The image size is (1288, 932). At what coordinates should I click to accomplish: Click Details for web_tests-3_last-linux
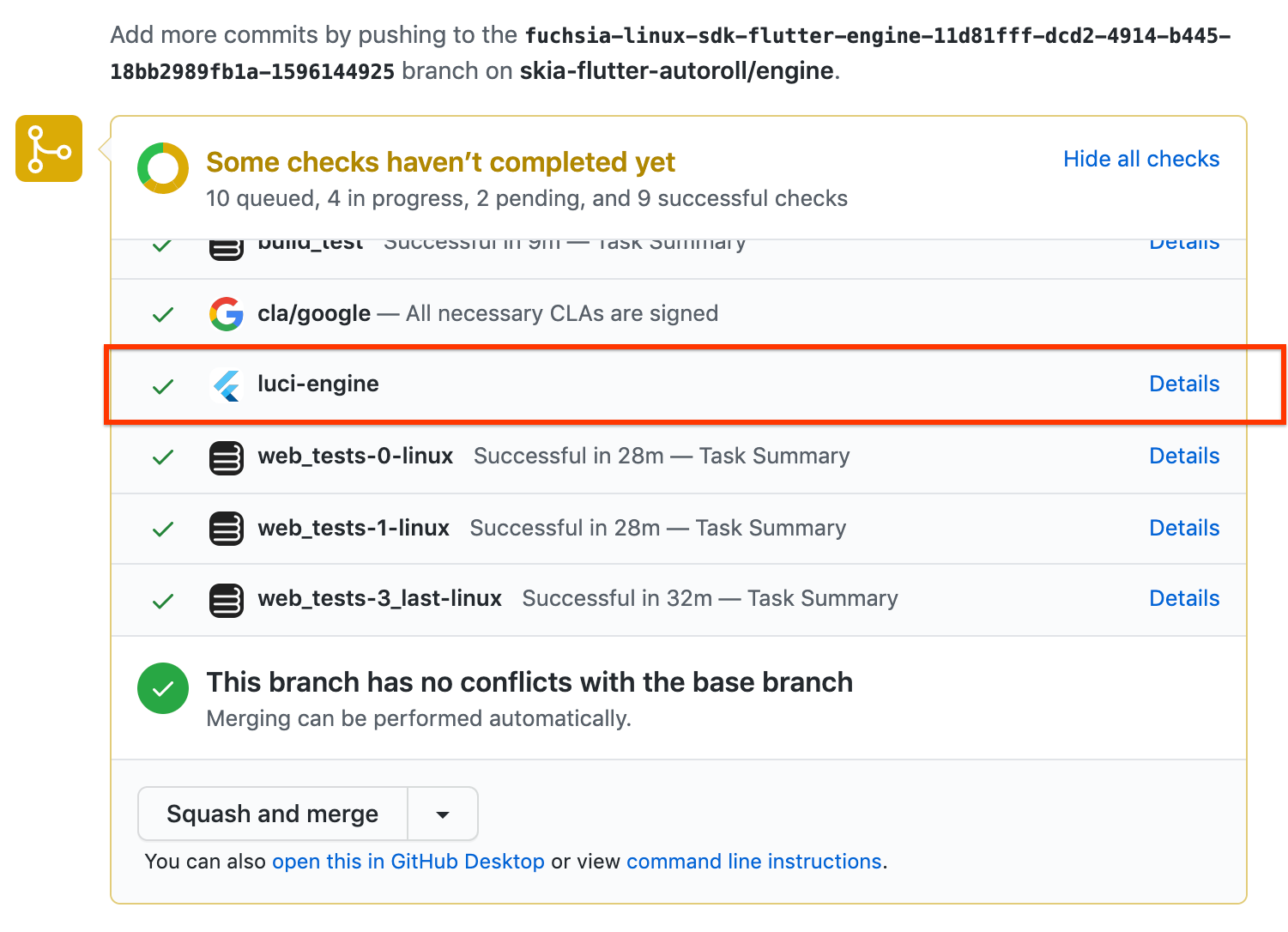pyautogui.click(x=1184, y=598)
